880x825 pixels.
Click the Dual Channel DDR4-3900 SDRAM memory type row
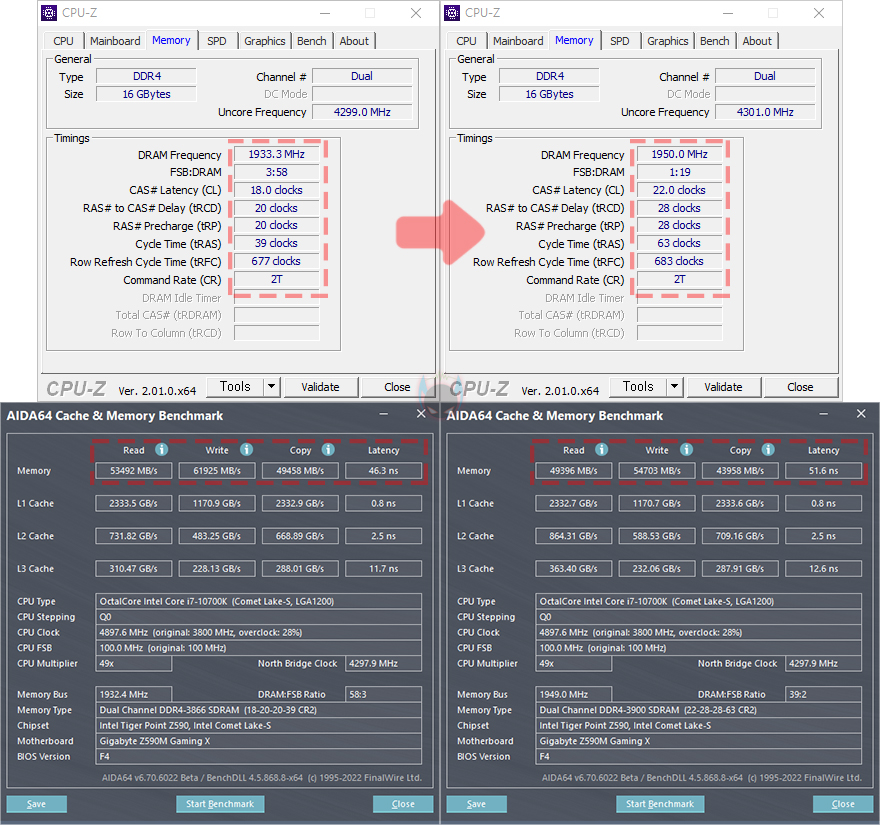(699, 710)
